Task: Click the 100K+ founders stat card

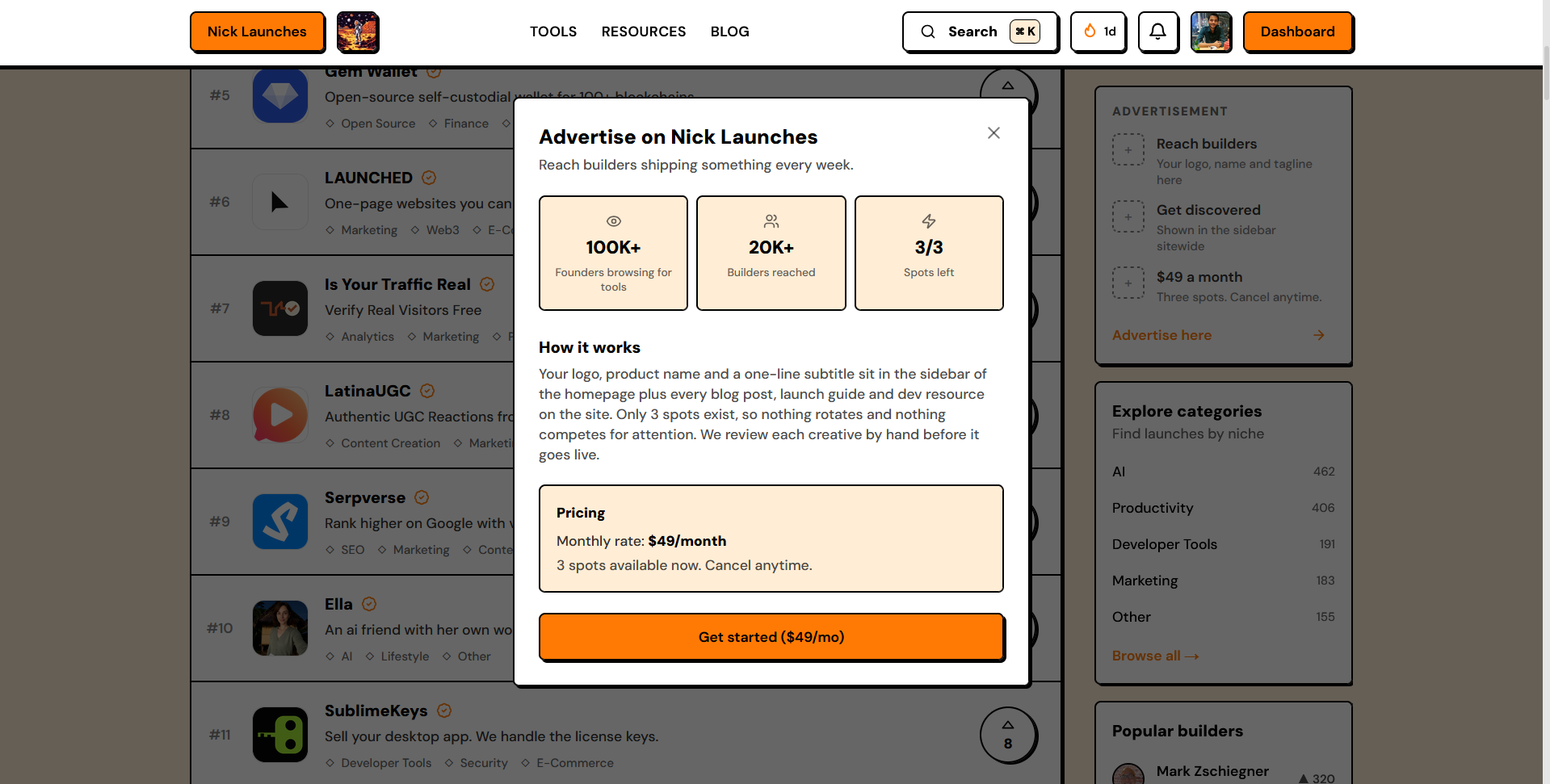Action: click(614, 253)
